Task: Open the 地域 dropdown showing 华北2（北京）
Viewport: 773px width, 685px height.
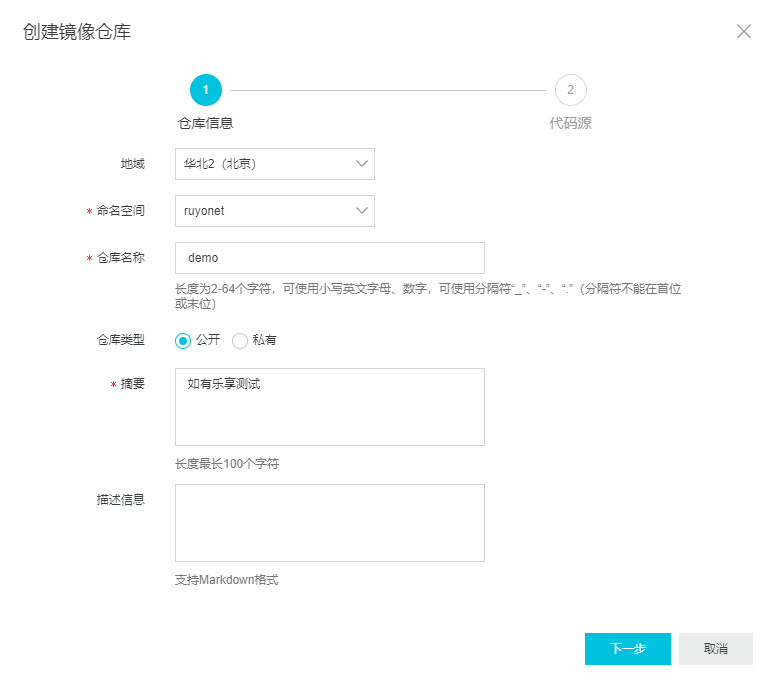Action: [x=274, y=164]
